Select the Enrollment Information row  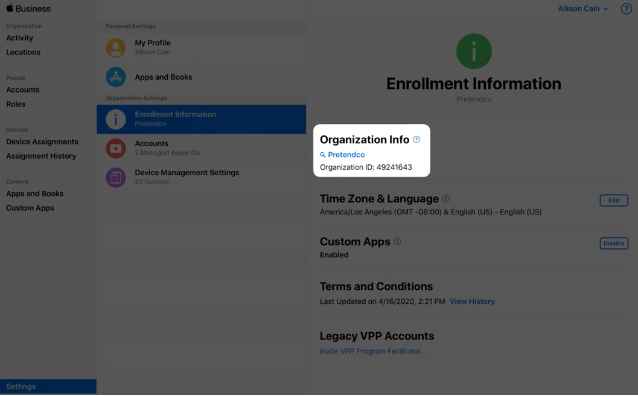[x=201, y=119]
